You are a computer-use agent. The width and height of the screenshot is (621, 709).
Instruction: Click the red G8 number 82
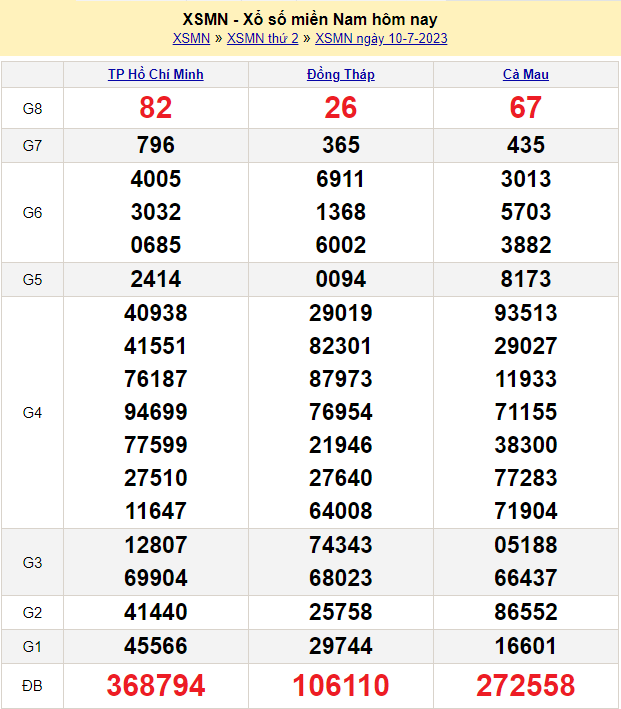[x=156, y=108]
